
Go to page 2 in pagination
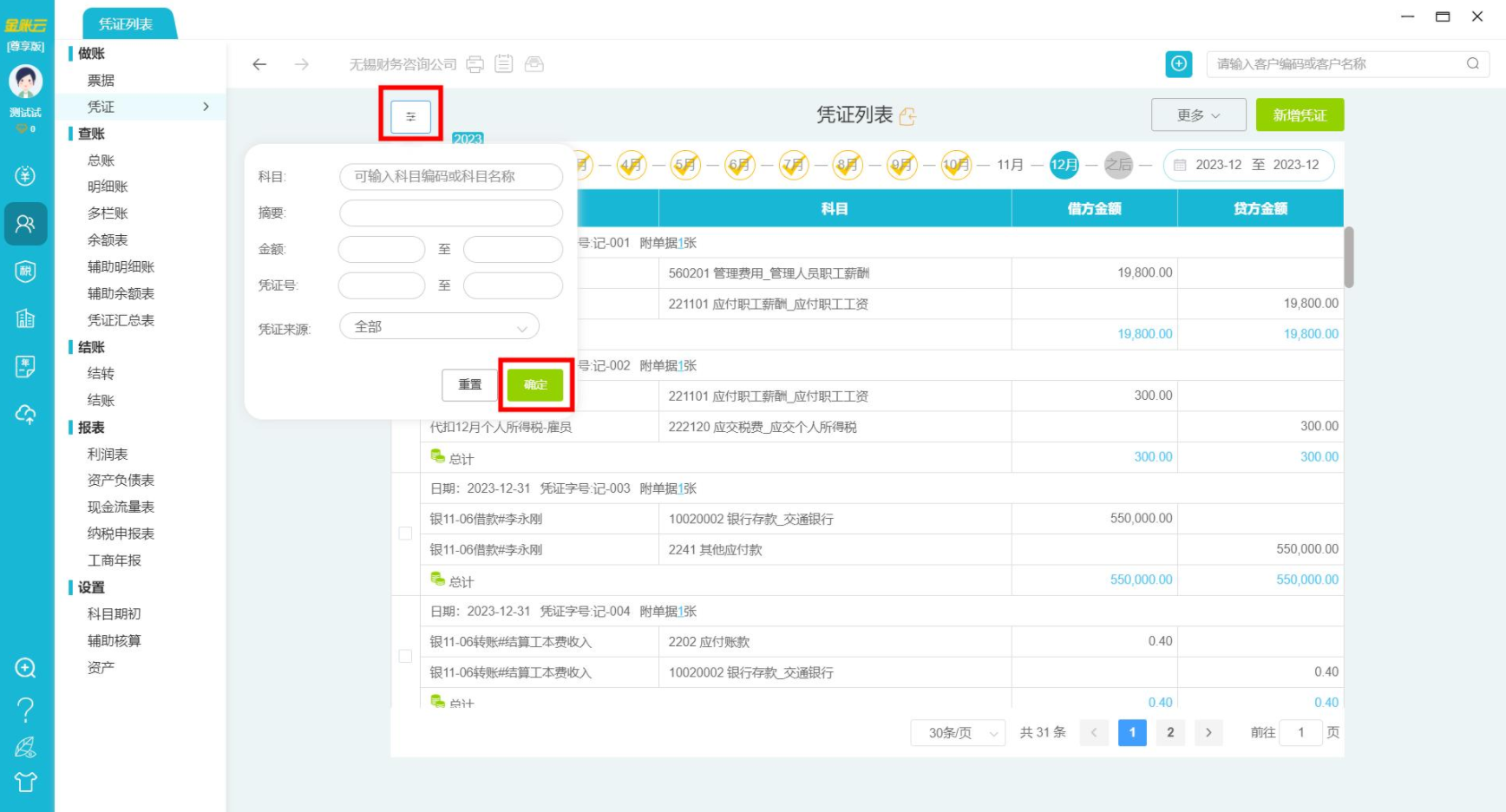point(1170,733)
